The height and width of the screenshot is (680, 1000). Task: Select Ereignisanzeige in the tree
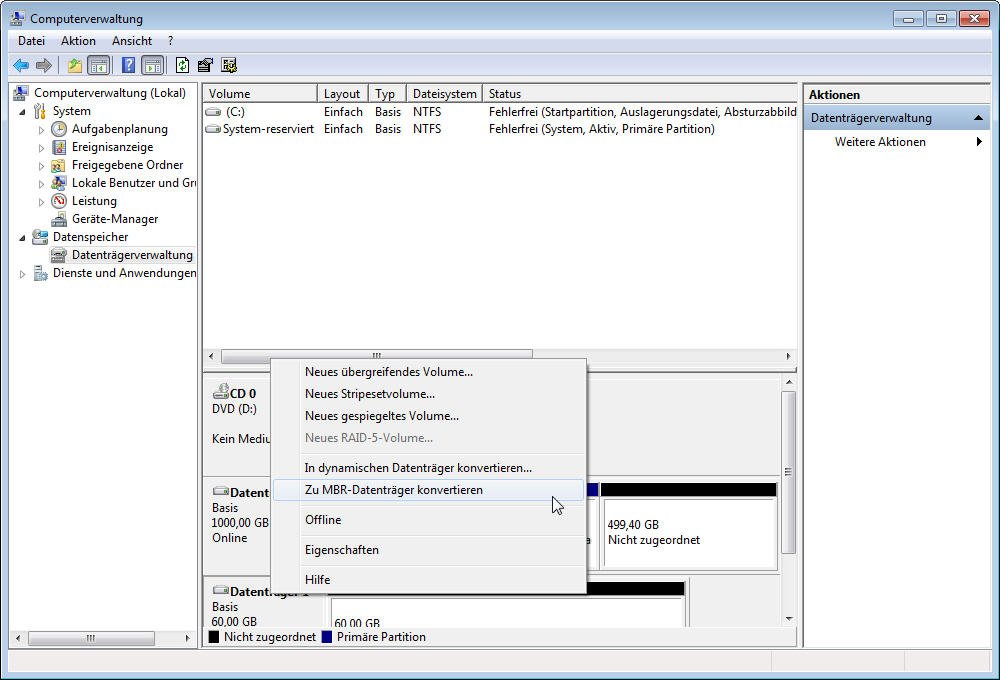pos(112,147)
